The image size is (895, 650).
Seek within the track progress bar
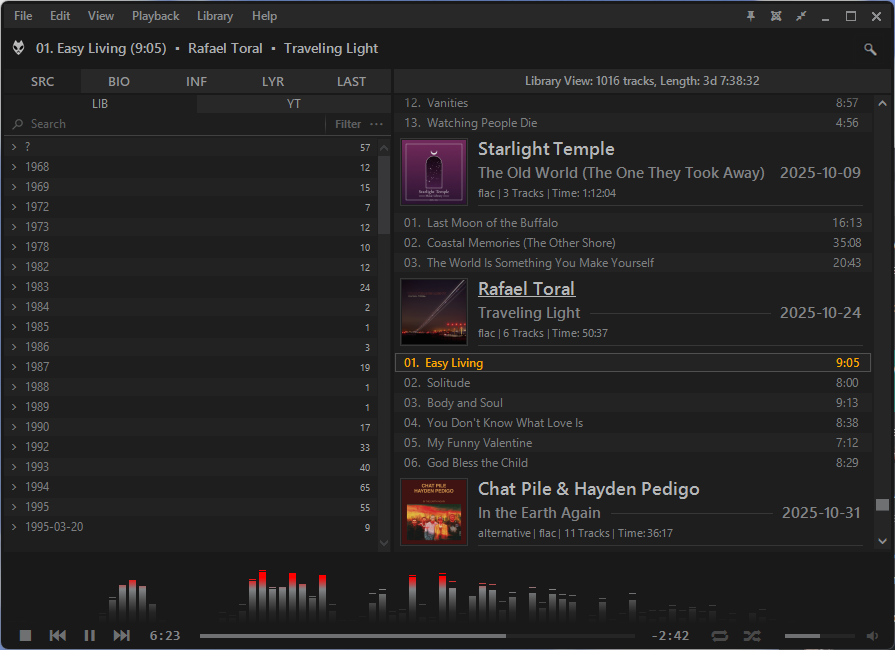[x=417, y=636]
